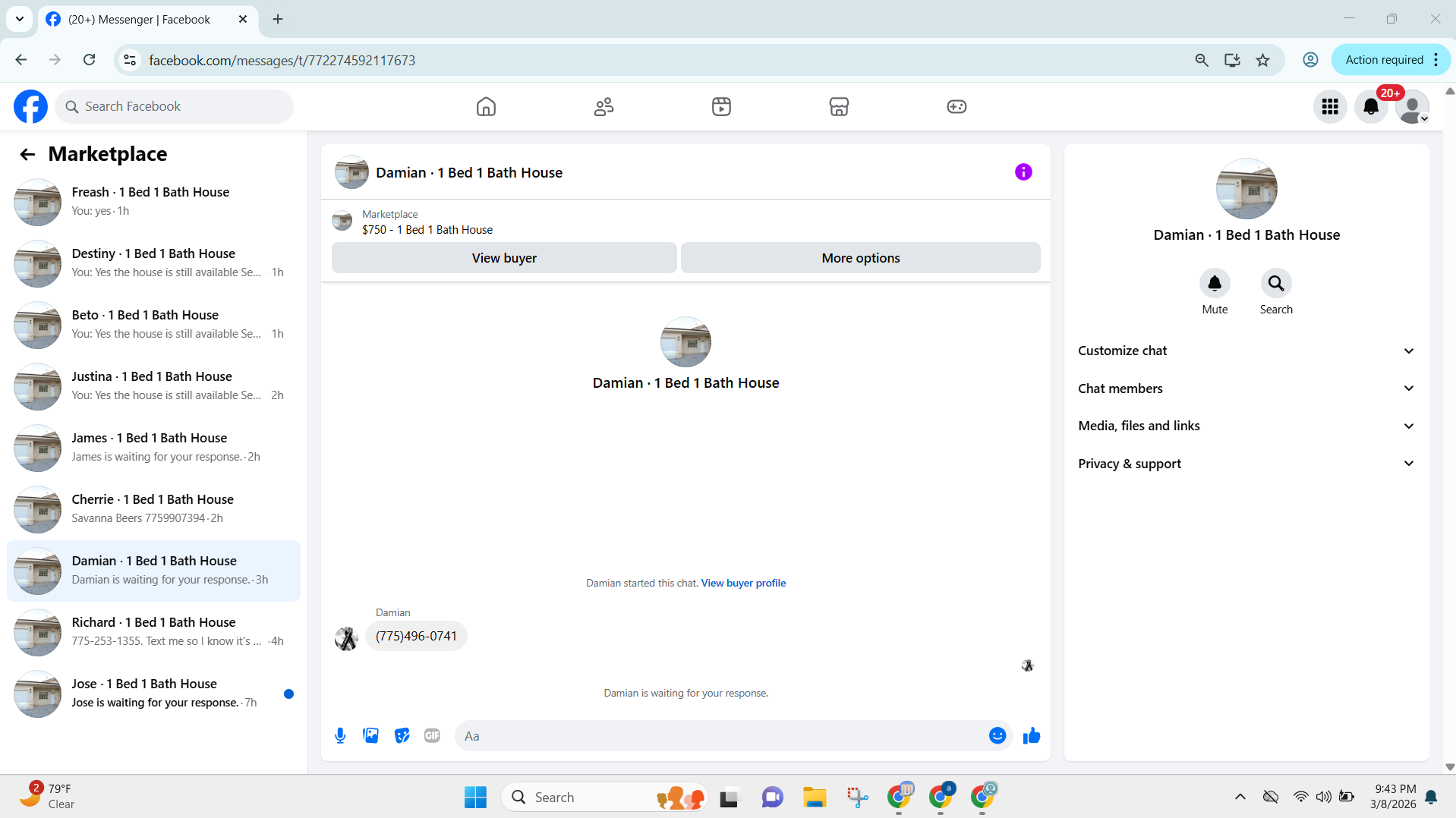Open the Richard conversation

(x=154, y=632)
